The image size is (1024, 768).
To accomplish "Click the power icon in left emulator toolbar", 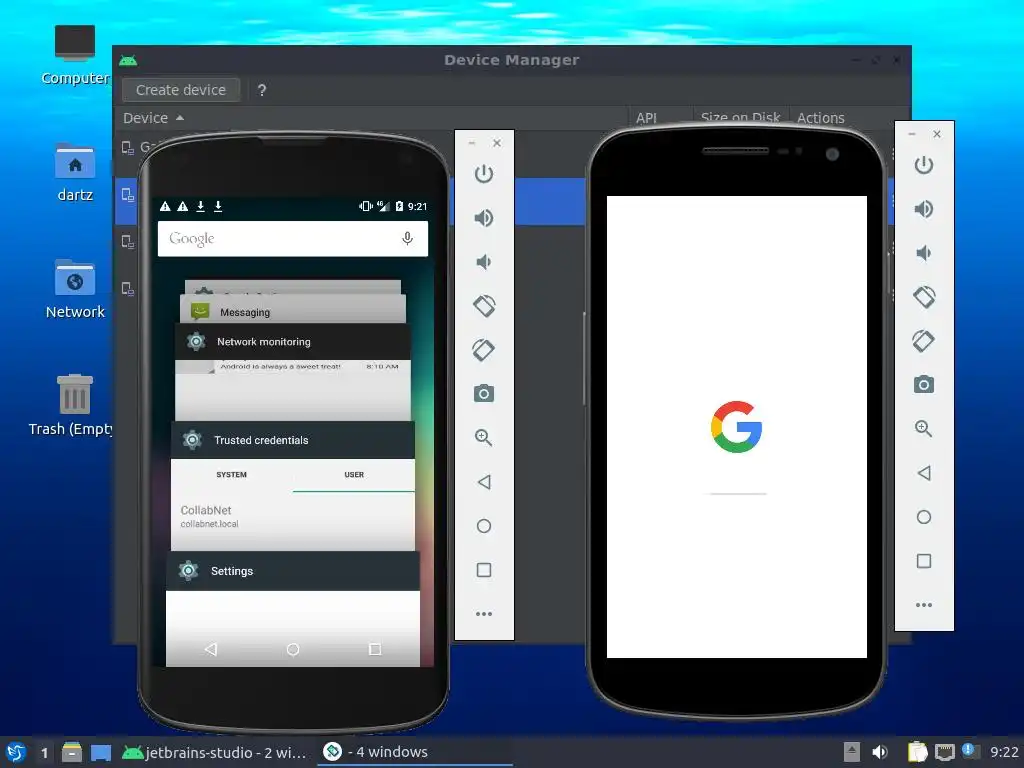I will (x=483, y=174).
